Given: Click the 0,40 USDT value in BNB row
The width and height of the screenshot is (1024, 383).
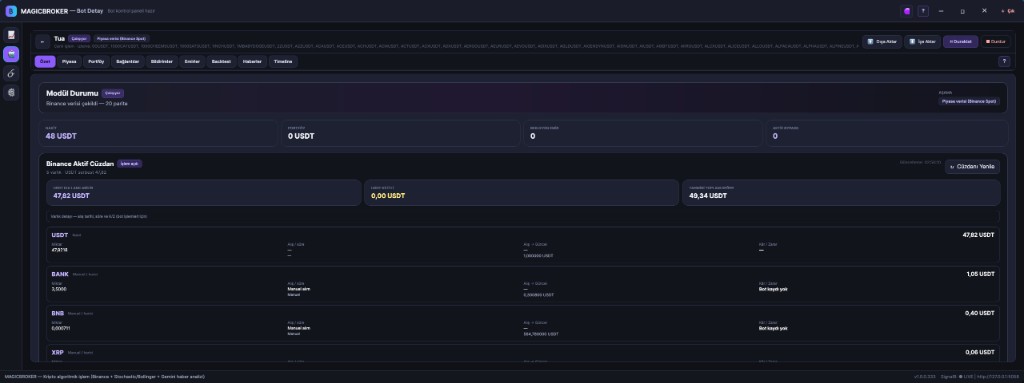Looking at the screenshot, I should [980, 313].
